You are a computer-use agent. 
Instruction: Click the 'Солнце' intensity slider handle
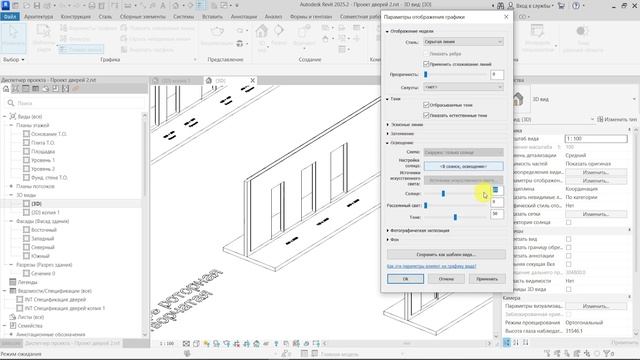click(443, 193)
